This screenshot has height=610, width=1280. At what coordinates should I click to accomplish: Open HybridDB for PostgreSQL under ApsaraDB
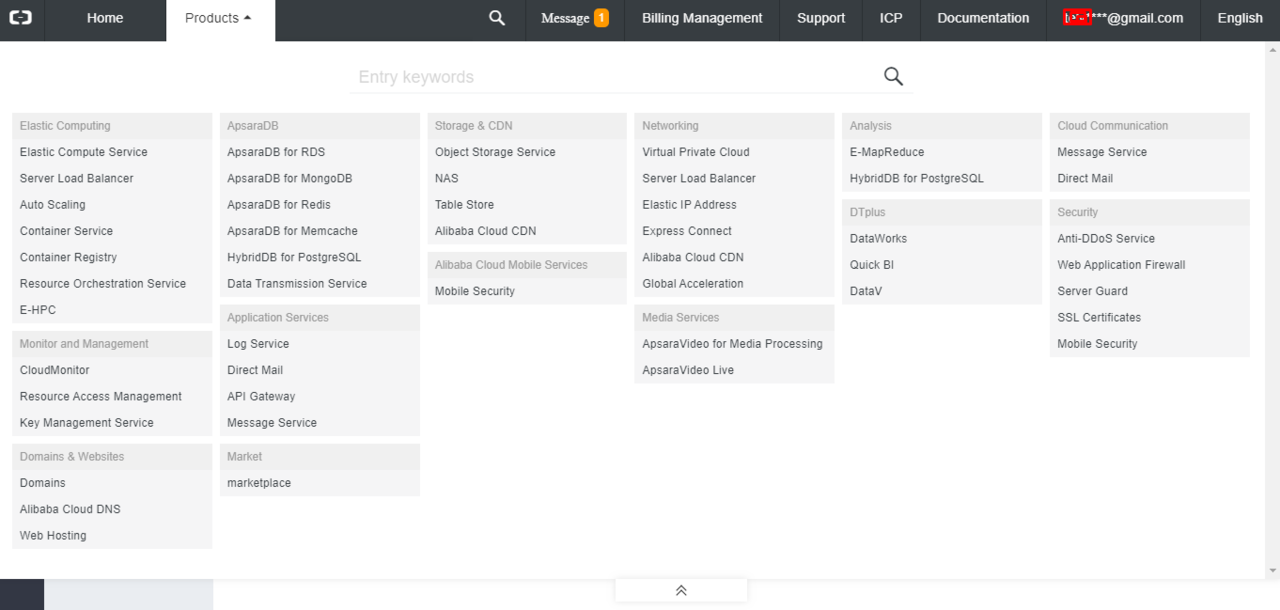pyautogui.click(x=294, y=257)
